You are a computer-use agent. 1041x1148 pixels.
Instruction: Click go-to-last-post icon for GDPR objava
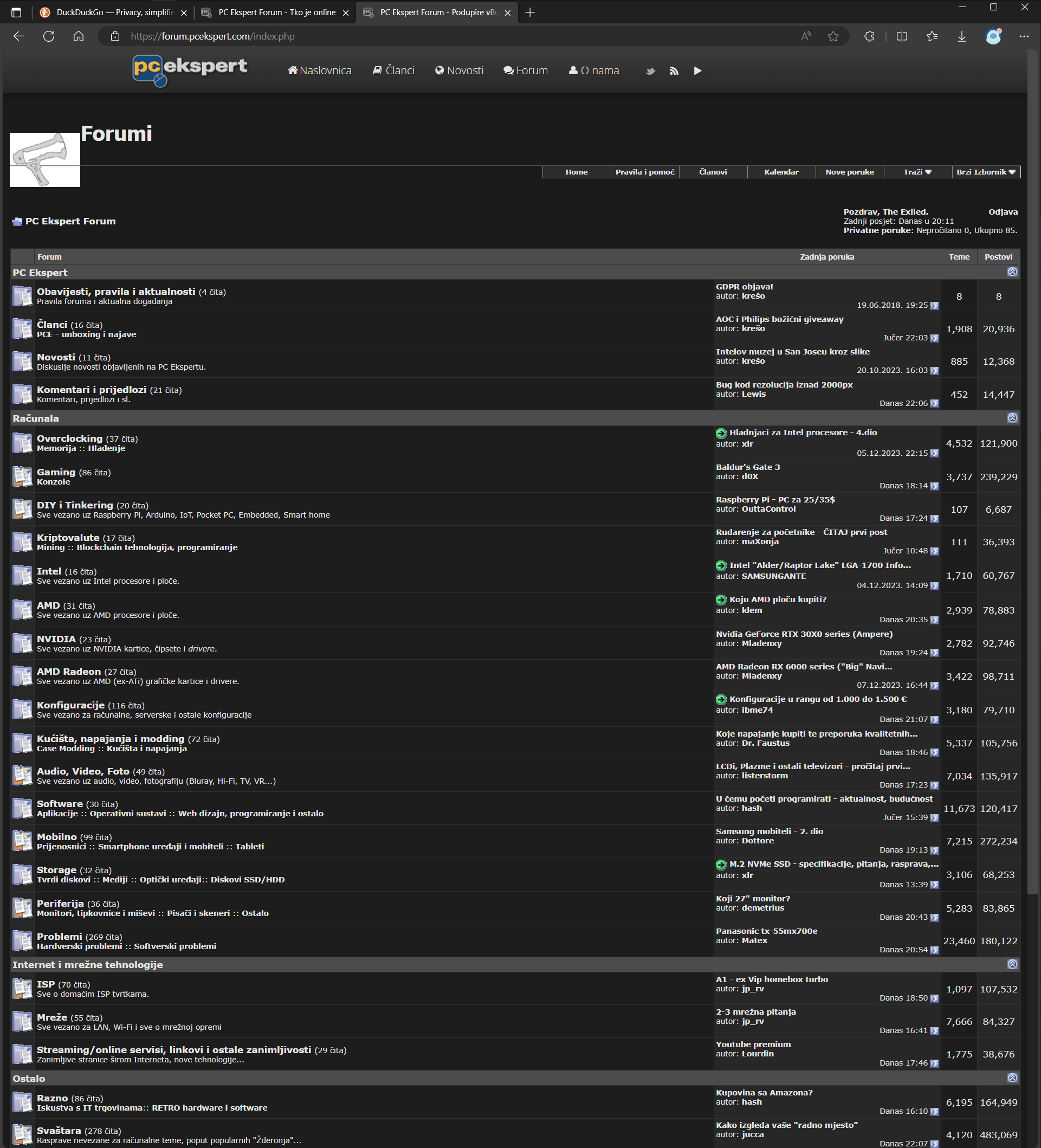[x=934, y=306]
